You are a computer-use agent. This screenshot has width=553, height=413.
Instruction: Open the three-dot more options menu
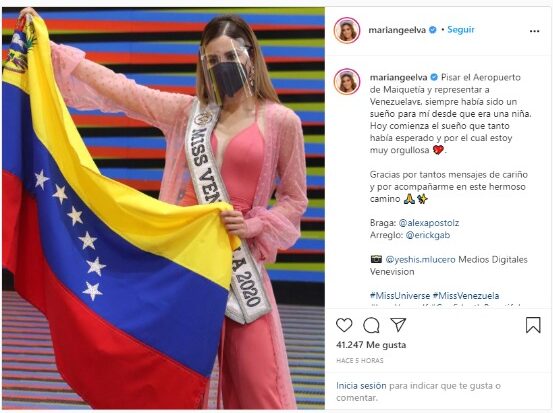[534, 31]
